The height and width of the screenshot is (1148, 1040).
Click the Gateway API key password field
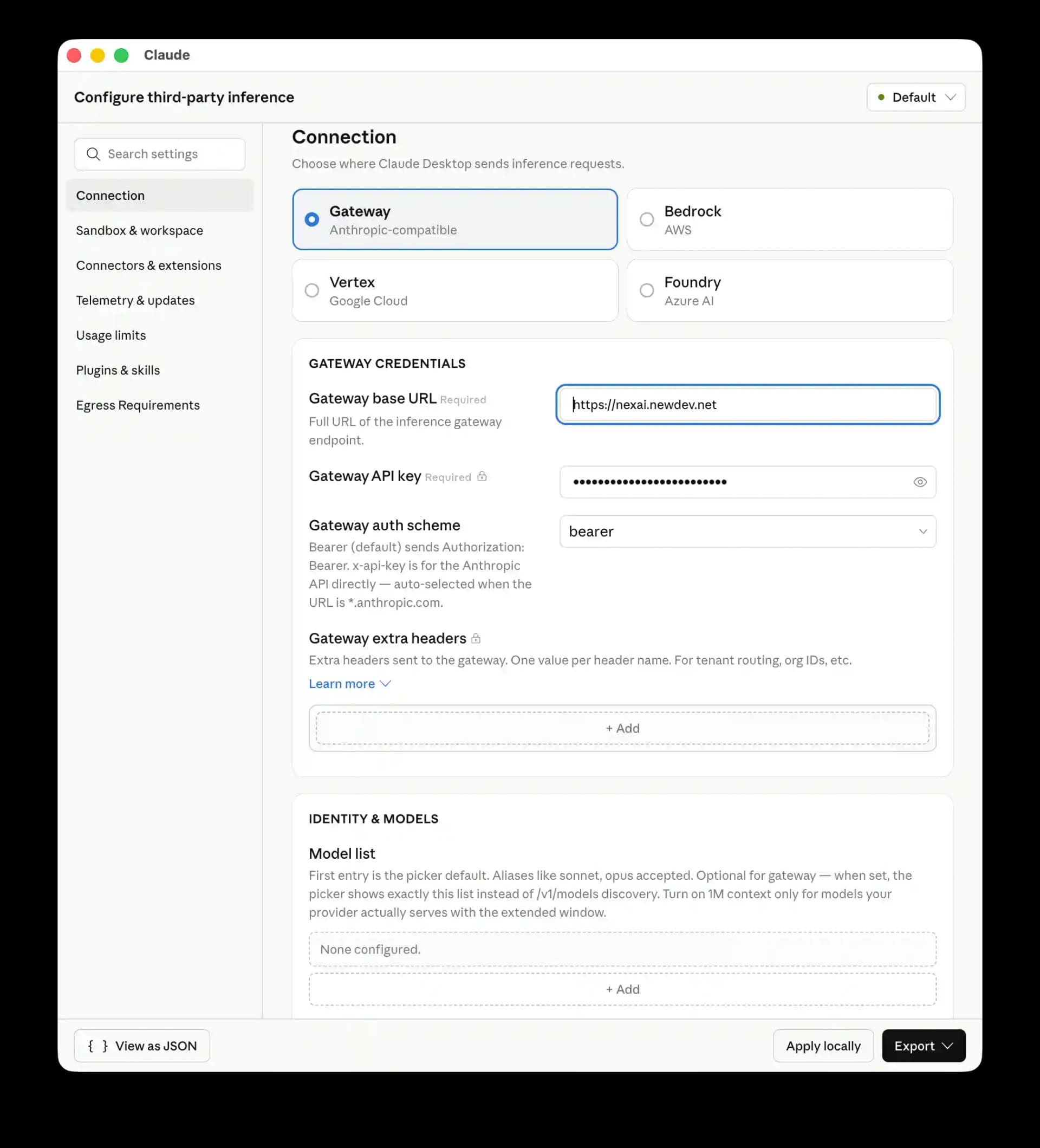pyautogui.click(x=747, y=482)
